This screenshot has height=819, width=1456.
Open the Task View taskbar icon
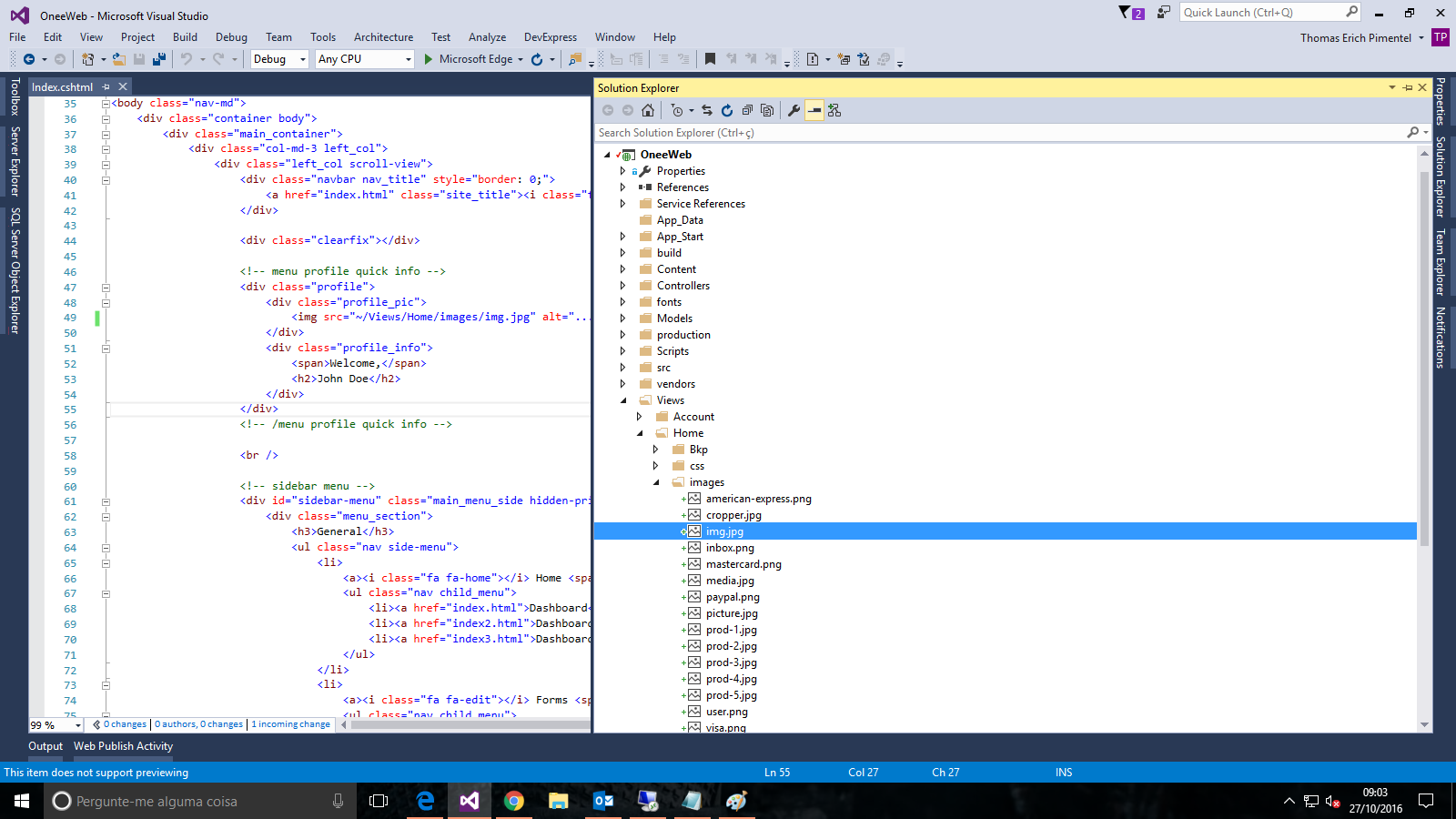pyautogui.click(x=379, y=801)
